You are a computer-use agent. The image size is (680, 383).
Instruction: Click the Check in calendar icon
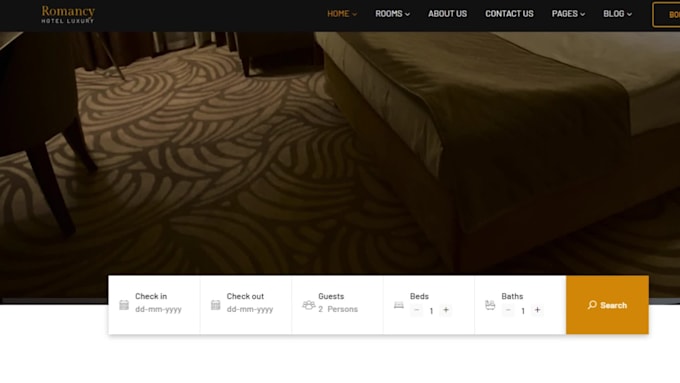[x=124, y=305]
